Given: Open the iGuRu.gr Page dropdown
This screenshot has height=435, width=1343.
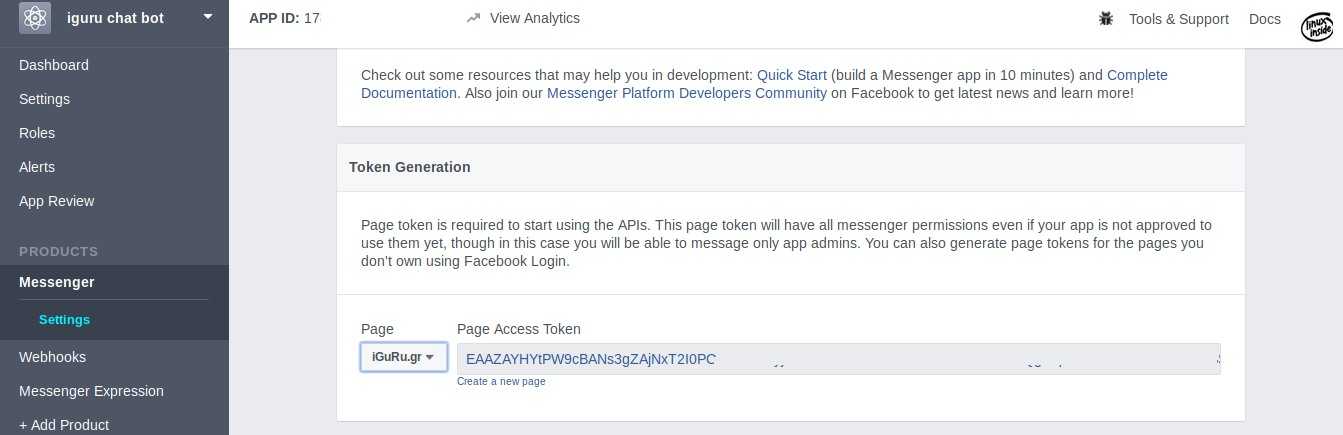Looking at the screenshot, I should click(x=404, y=357).
